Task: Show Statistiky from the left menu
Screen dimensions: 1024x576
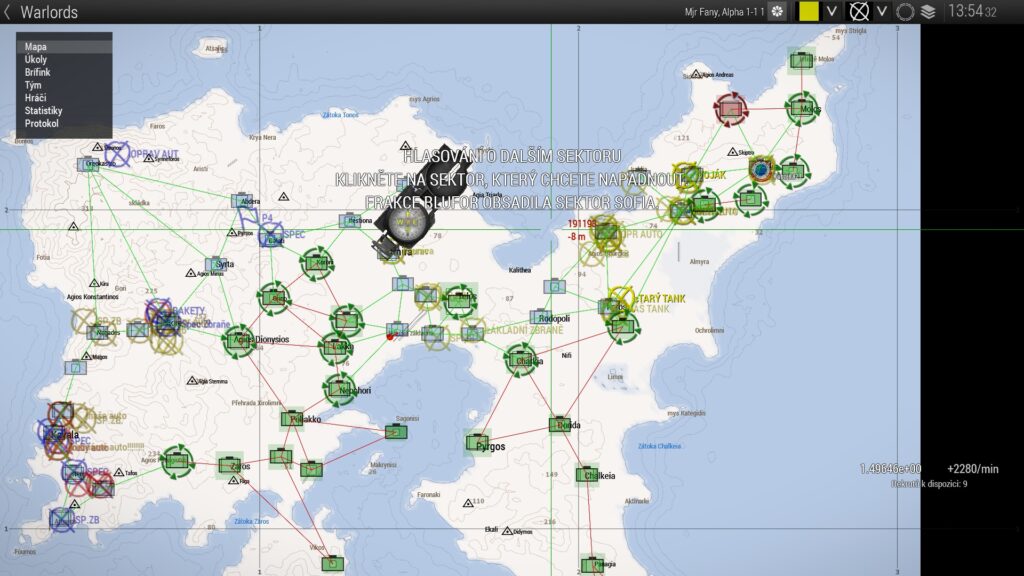Action: coord(64,110)
